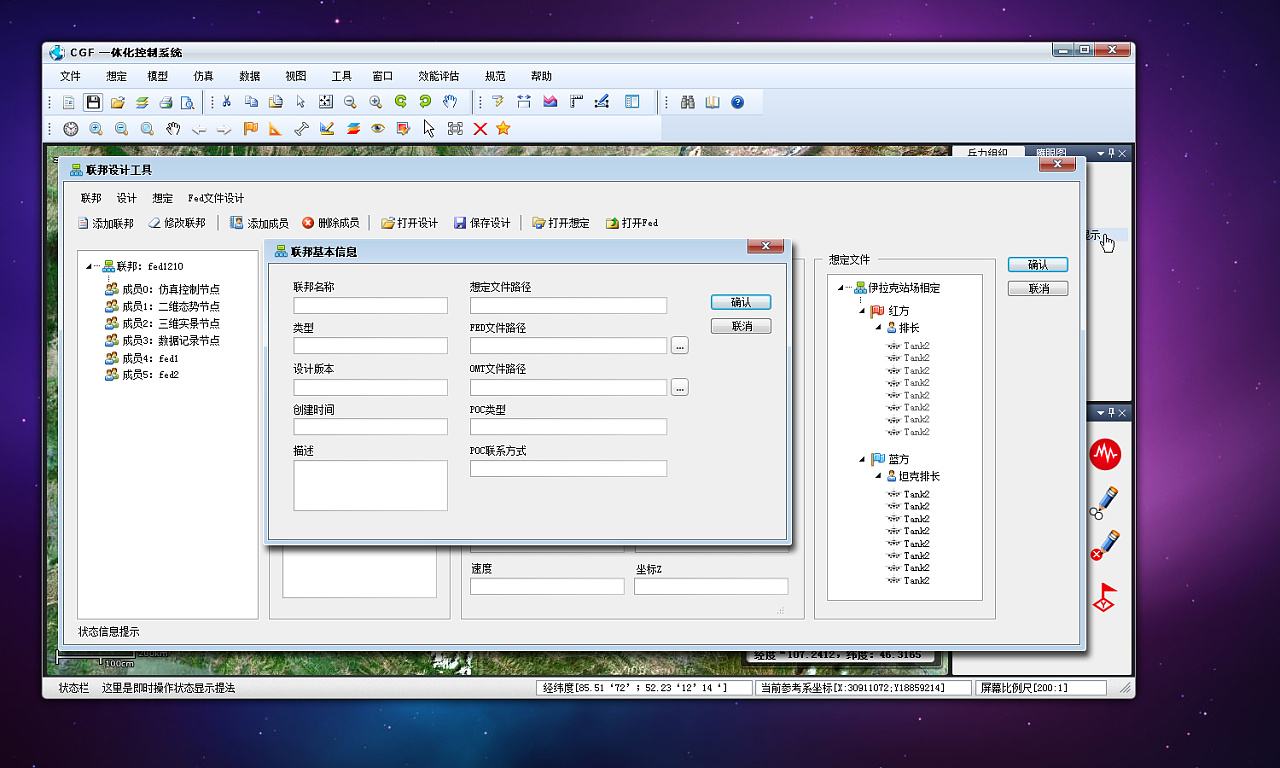
Task: Click the 联邦名称 input field
Action: point(370,305)
